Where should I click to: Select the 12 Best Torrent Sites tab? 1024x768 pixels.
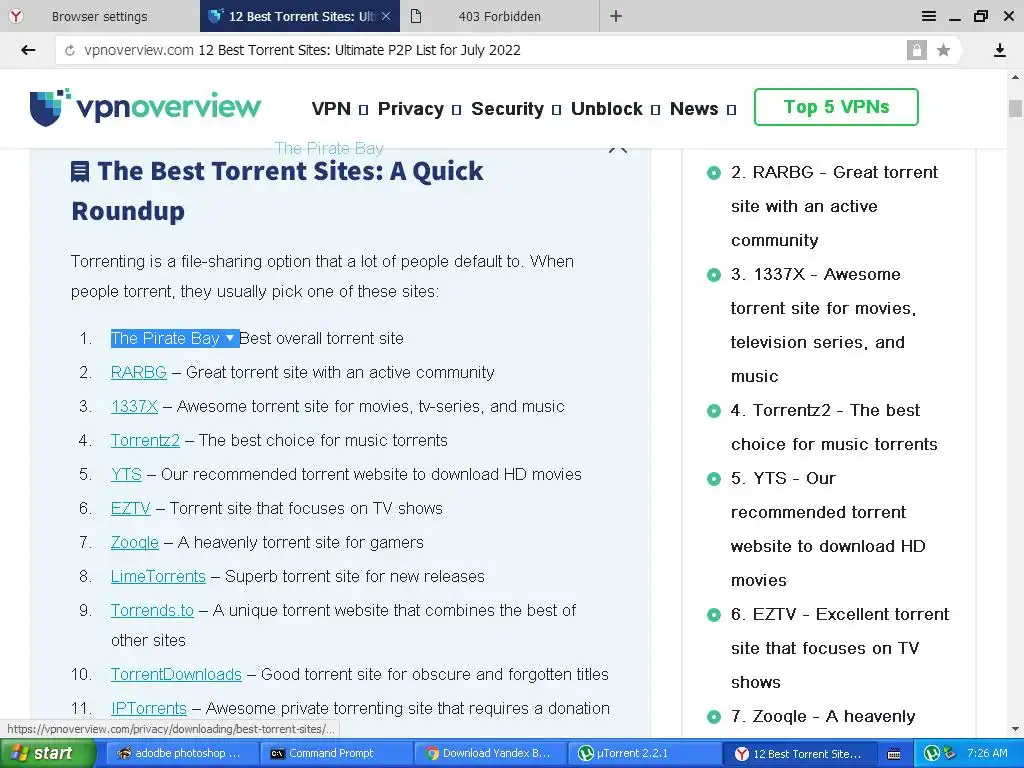[x=300, y=16]
